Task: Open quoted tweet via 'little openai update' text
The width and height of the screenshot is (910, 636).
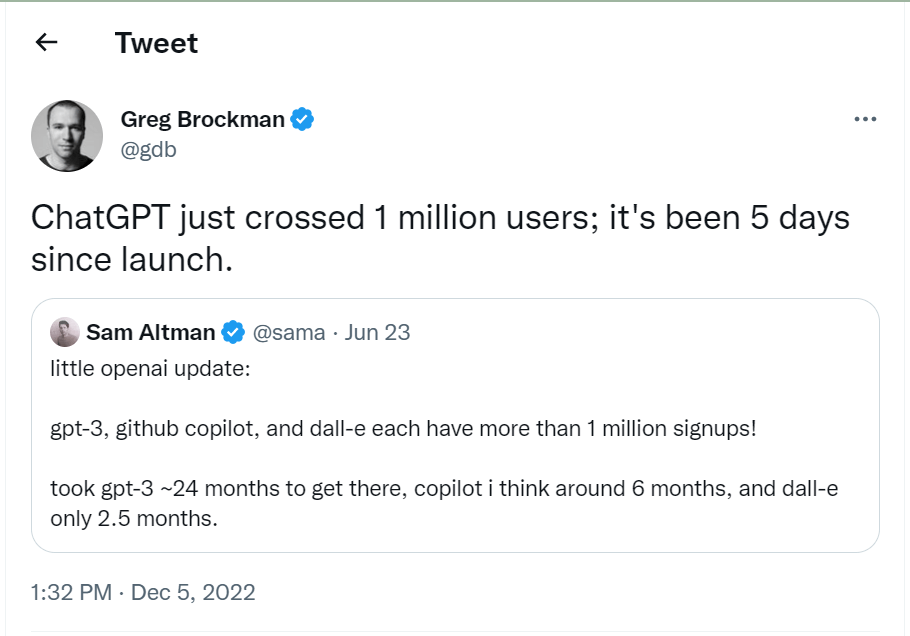Action: click(x=150, y=368)
